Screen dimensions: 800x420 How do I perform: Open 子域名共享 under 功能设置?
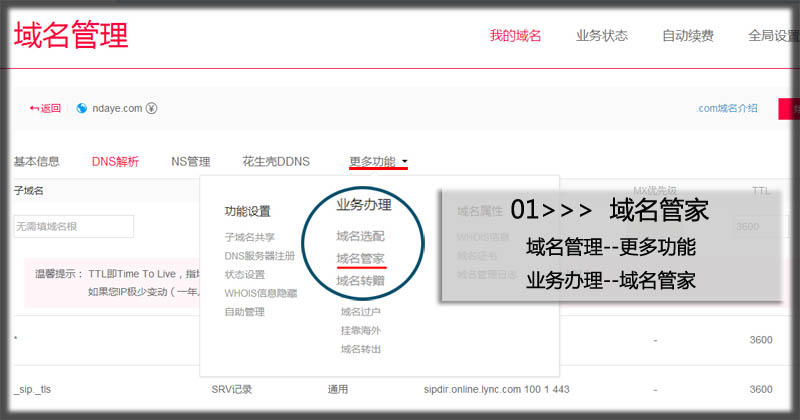click(250, 237)
